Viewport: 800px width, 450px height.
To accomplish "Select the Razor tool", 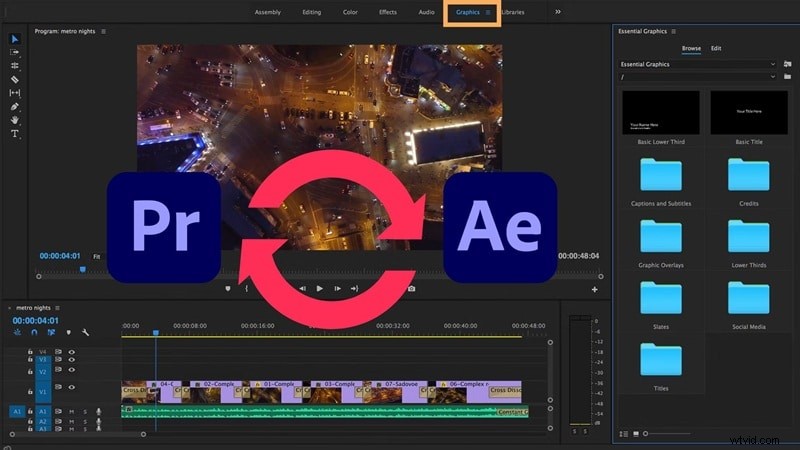I will (x=15, y=80).
